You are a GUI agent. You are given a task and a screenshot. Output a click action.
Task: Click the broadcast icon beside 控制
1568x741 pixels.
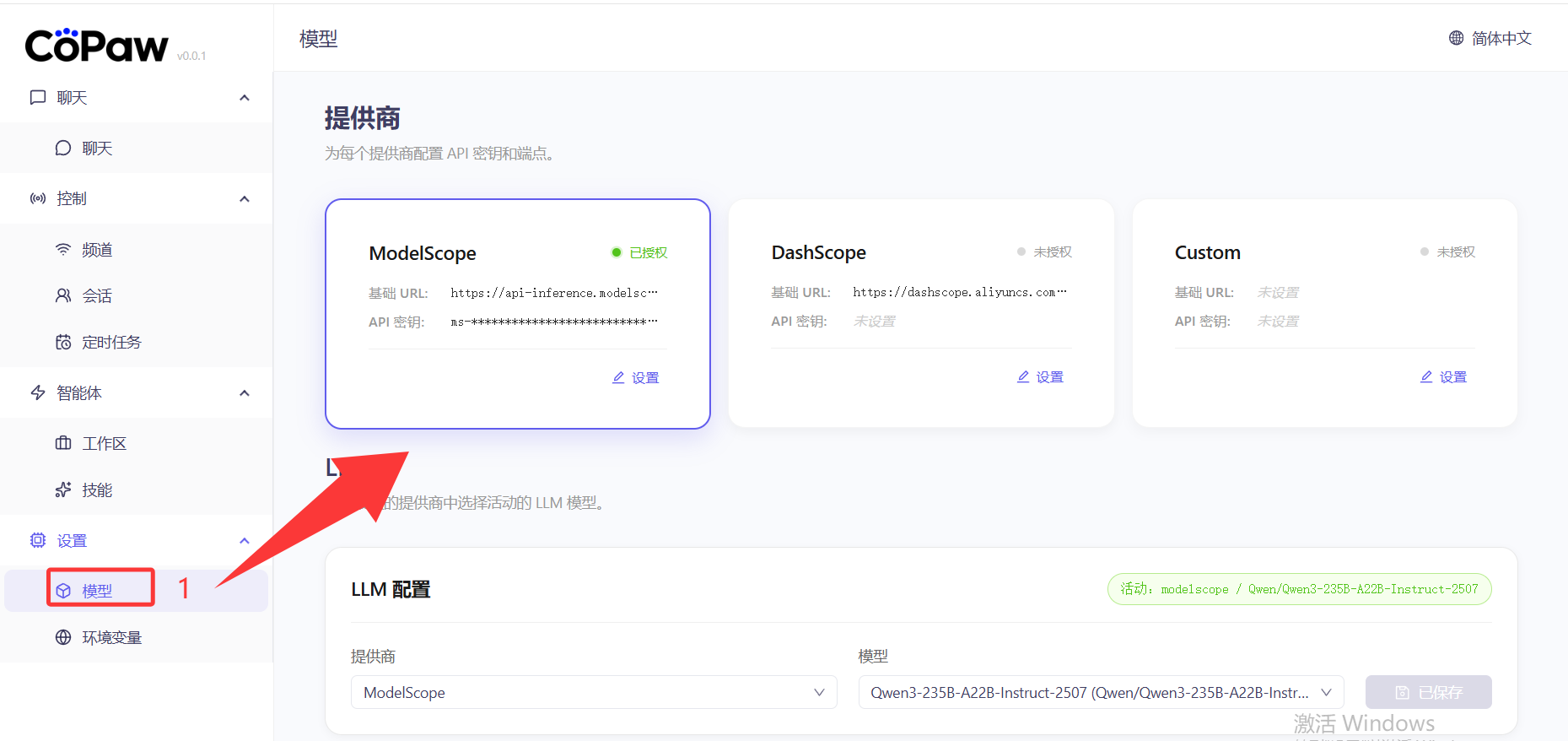tap(38, 198)
